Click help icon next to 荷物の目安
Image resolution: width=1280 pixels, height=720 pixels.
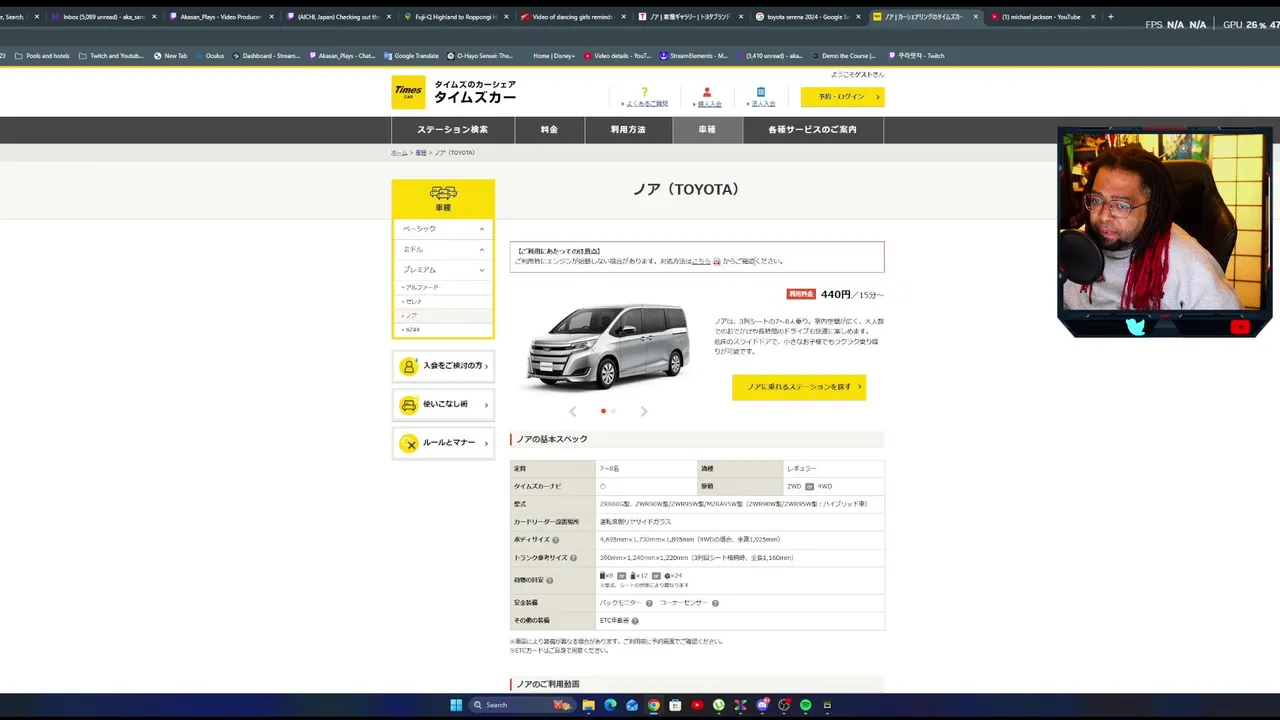point(550,580)
